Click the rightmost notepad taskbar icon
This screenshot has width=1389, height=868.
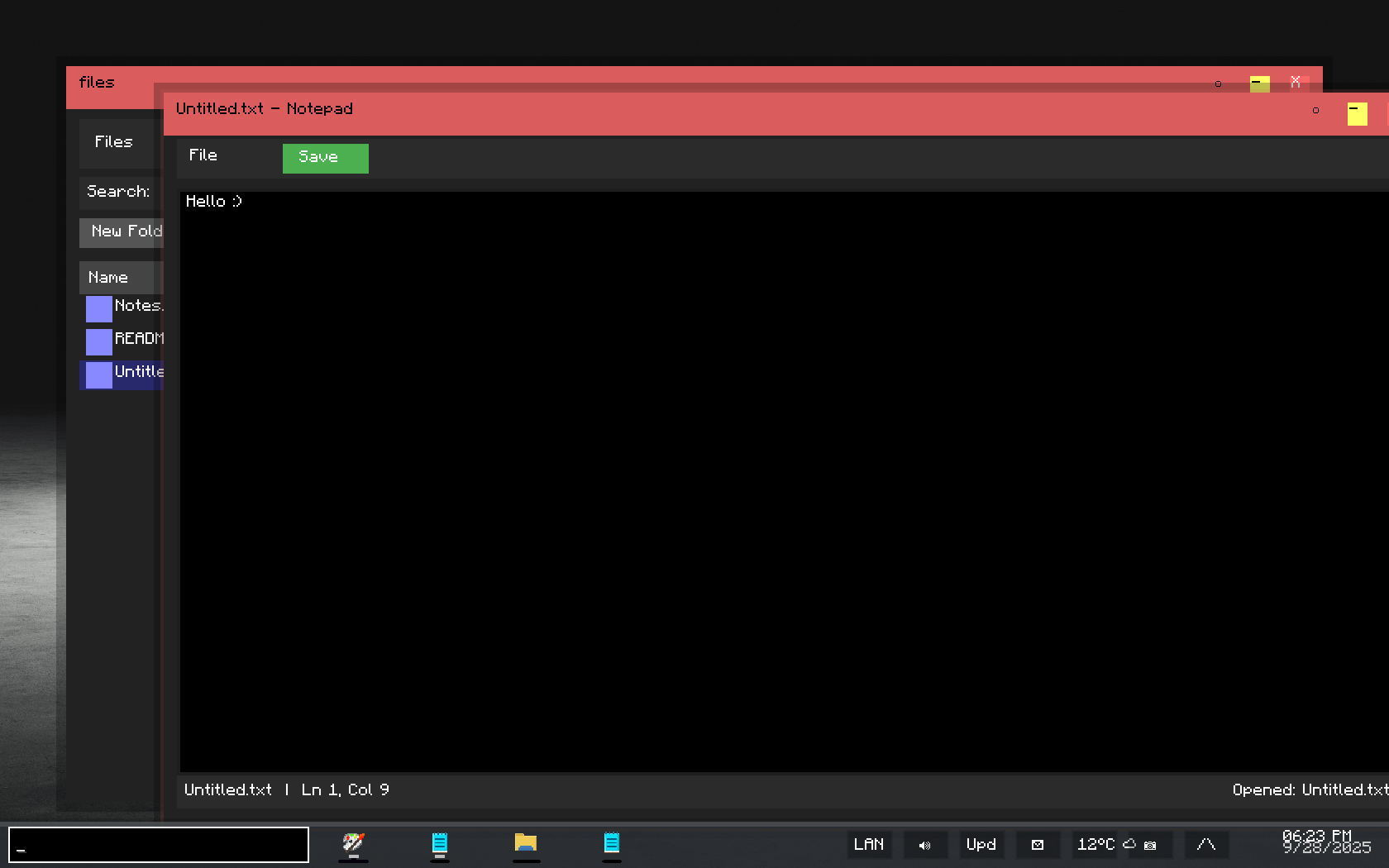(x=612, y=843)
